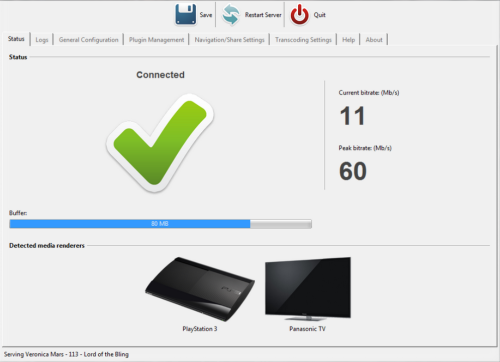This screenshot has height=362, width=500.
Task: Select the Status tab
Action: coord(16,39)
